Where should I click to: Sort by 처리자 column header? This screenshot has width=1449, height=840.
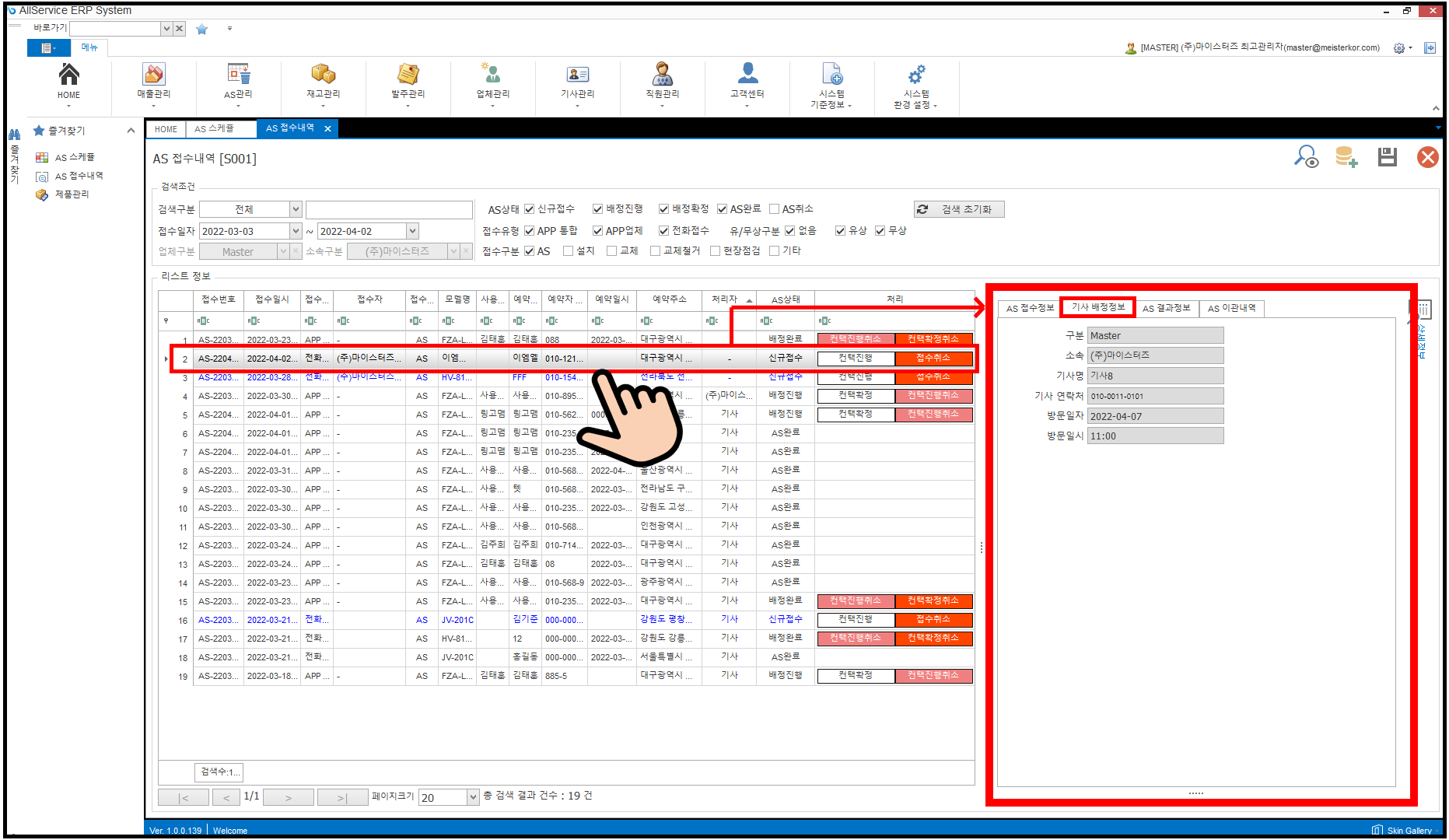[x=729, y=299]
